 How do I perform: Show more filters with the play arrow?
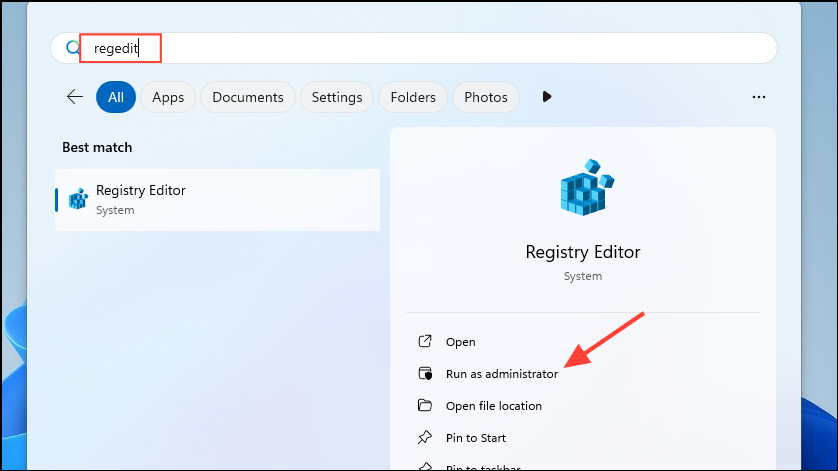coord(546,97)
